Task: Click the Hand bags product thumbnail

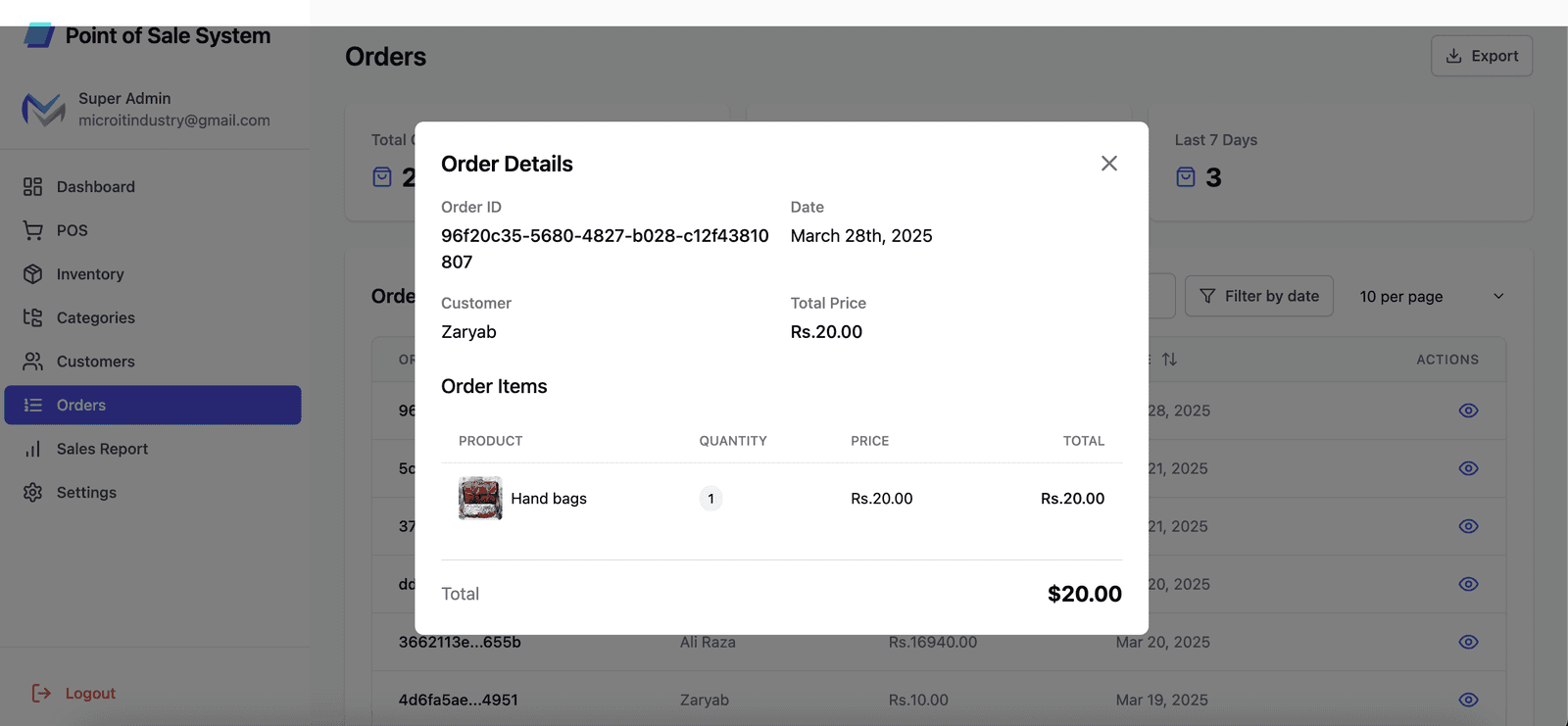Action: click(480, 498)
